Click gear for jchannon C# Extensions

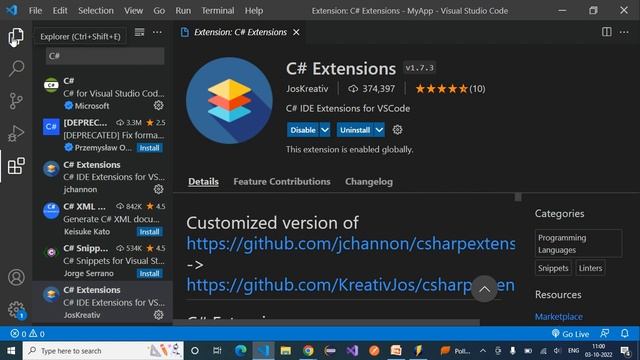pyautogui.click(x=158, y=189)
